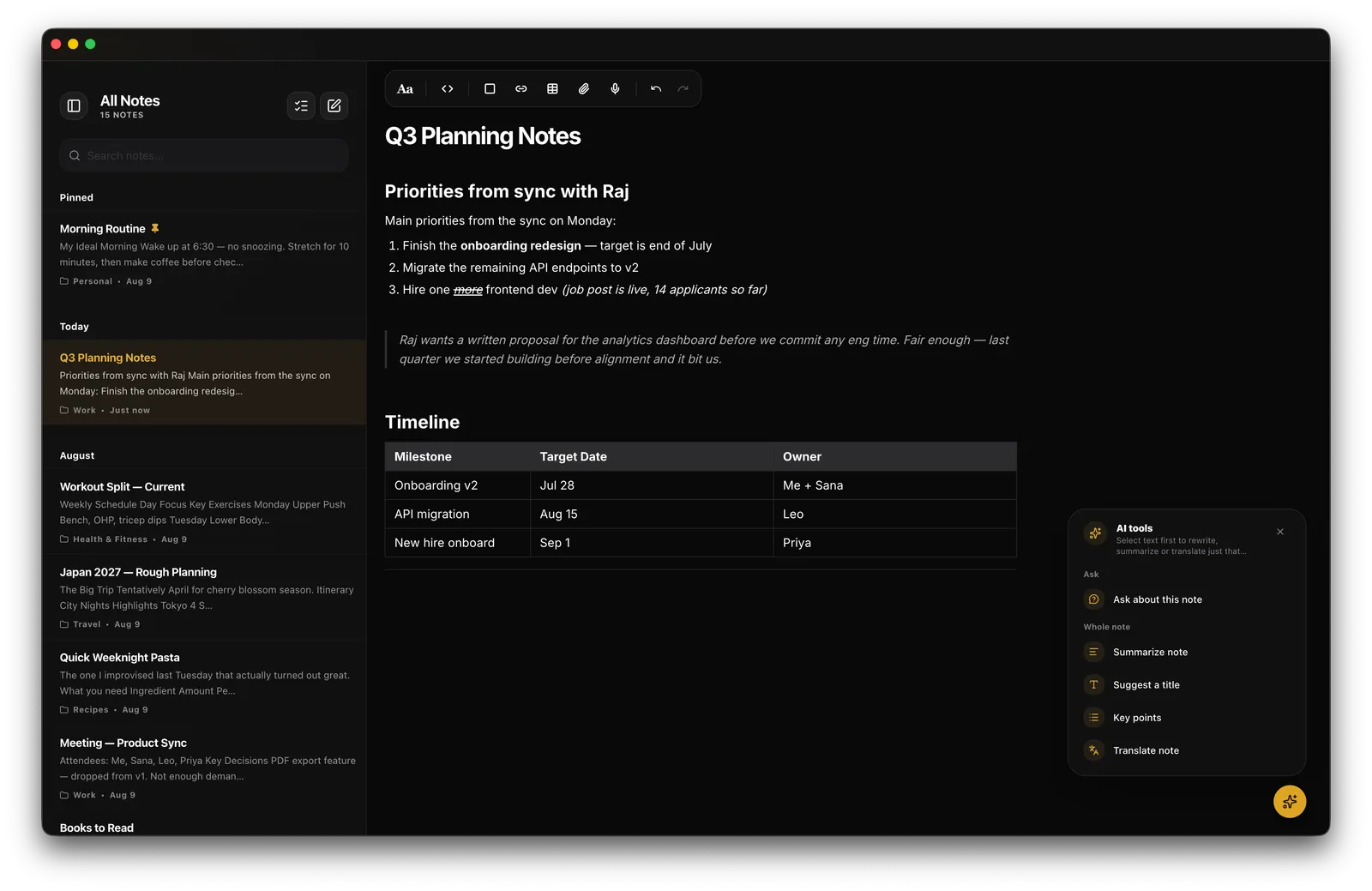Close the AI tools panel
The width and height of the screenshot is (1372, 891).
click(x=1280, y=532)
